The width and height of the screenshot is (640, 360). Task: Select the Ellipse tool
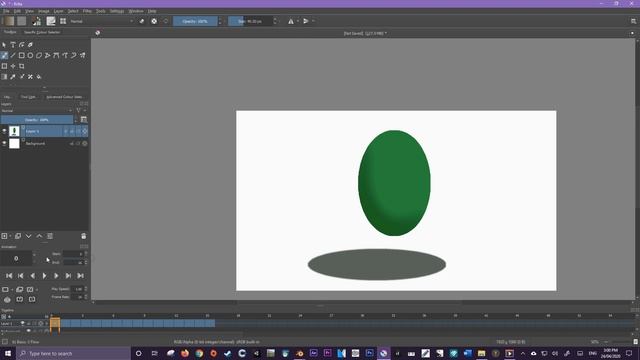click(x=30, y=55)
